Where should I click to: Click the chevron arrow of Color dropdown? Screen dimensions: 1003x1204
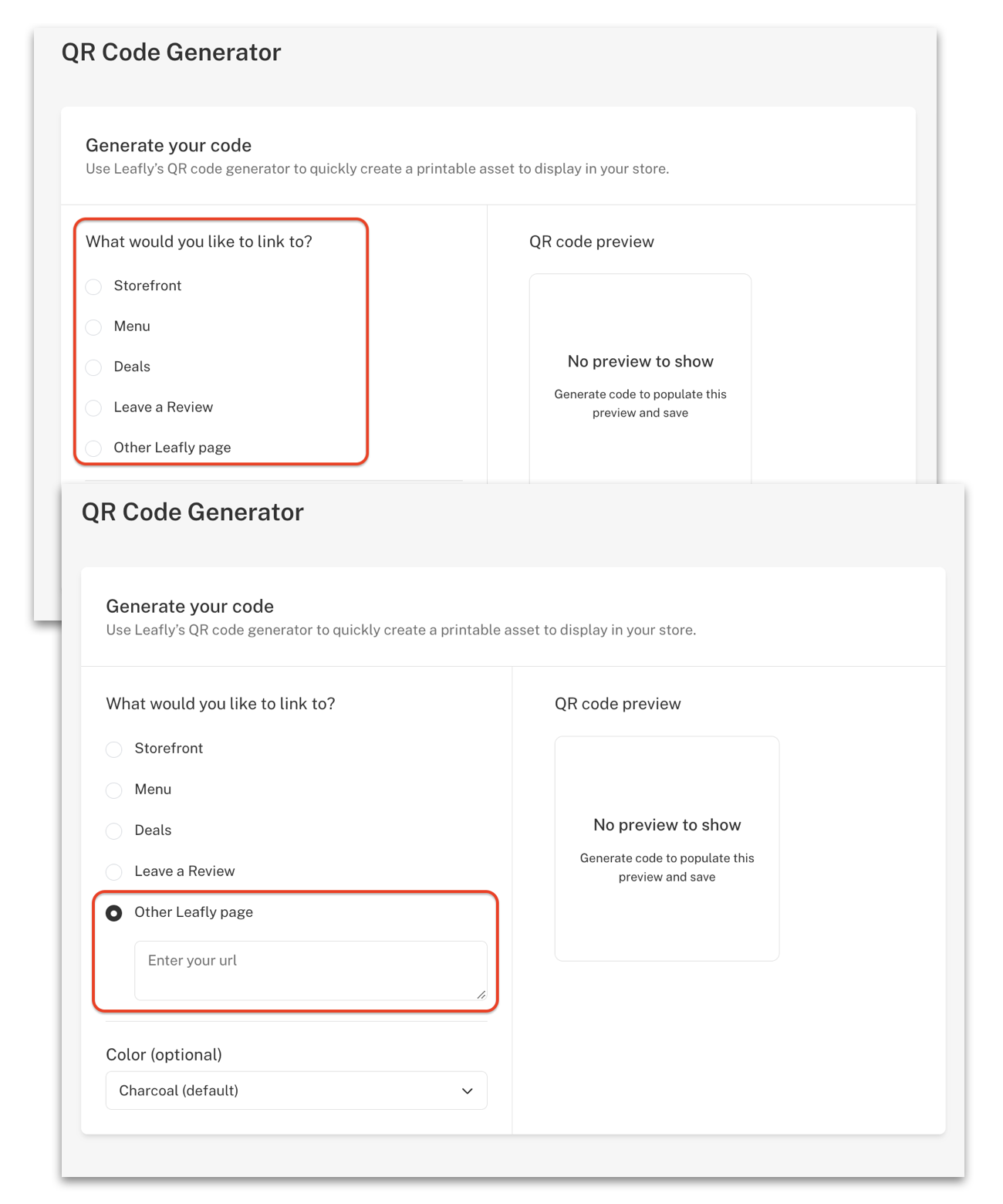(468, 1091)
